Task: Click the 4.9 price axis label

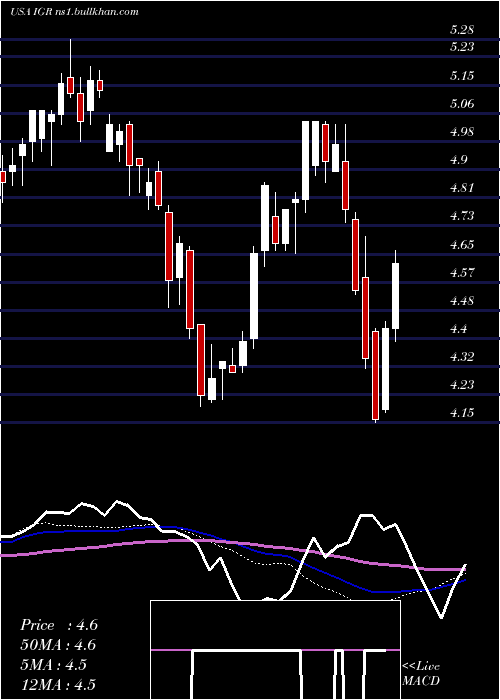Action: point(458,160)
